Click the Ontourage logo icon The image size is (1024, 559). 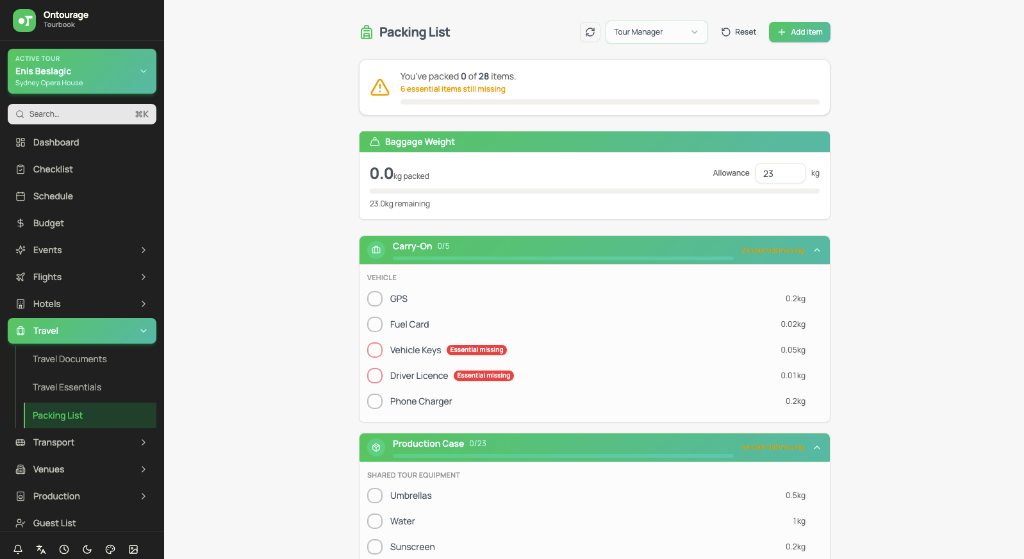point(24,20)
